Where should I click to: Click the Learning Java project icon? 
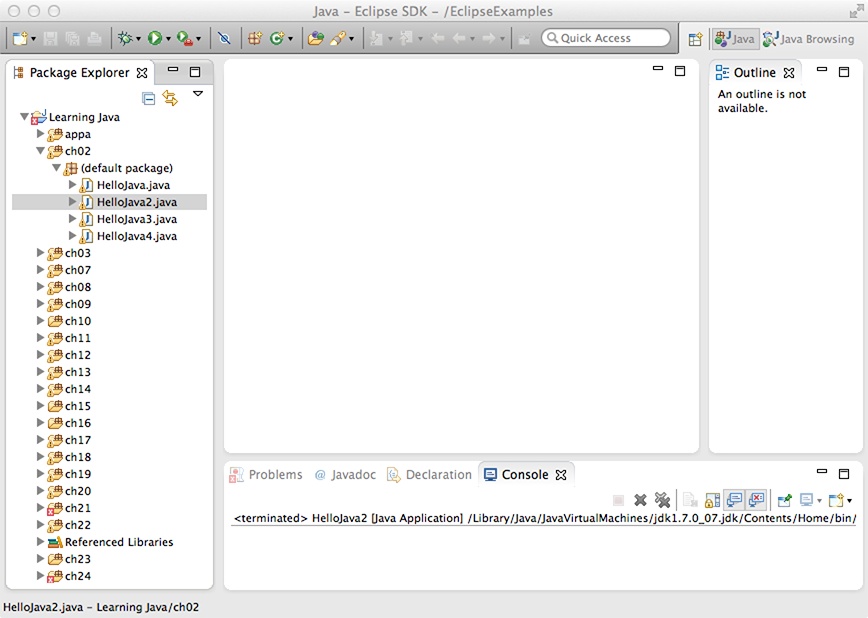pos(38,117)
